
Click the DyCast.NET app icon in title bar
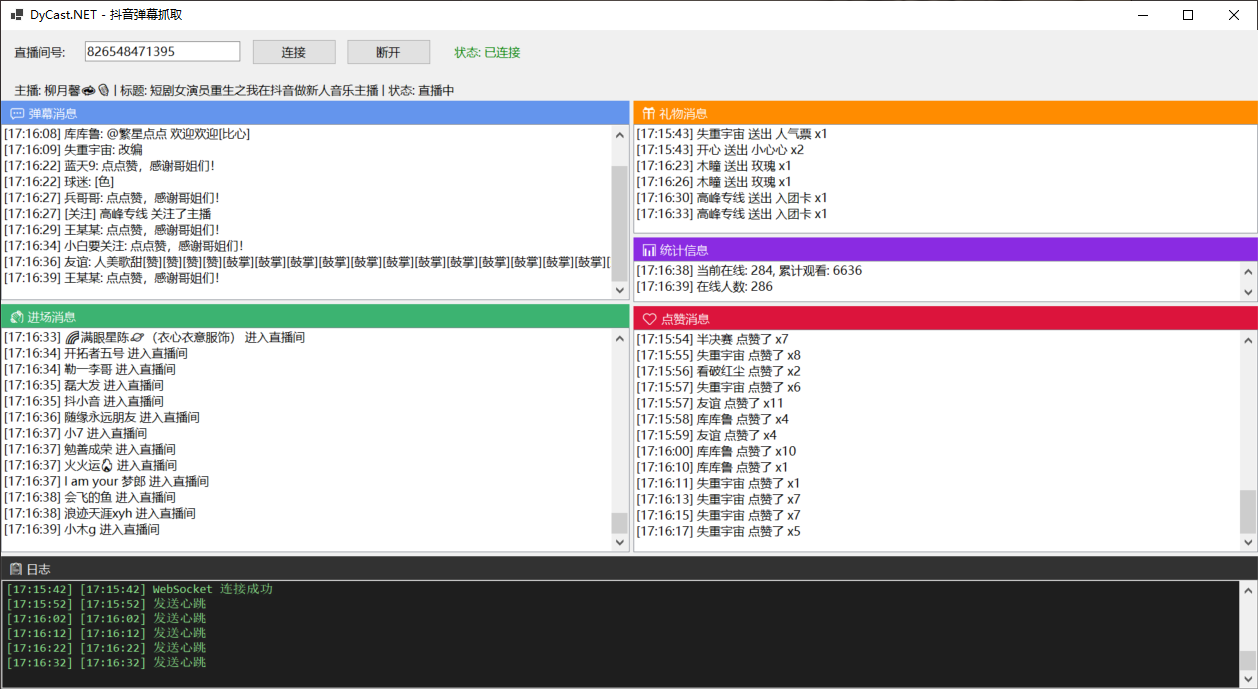coord(16,15)
